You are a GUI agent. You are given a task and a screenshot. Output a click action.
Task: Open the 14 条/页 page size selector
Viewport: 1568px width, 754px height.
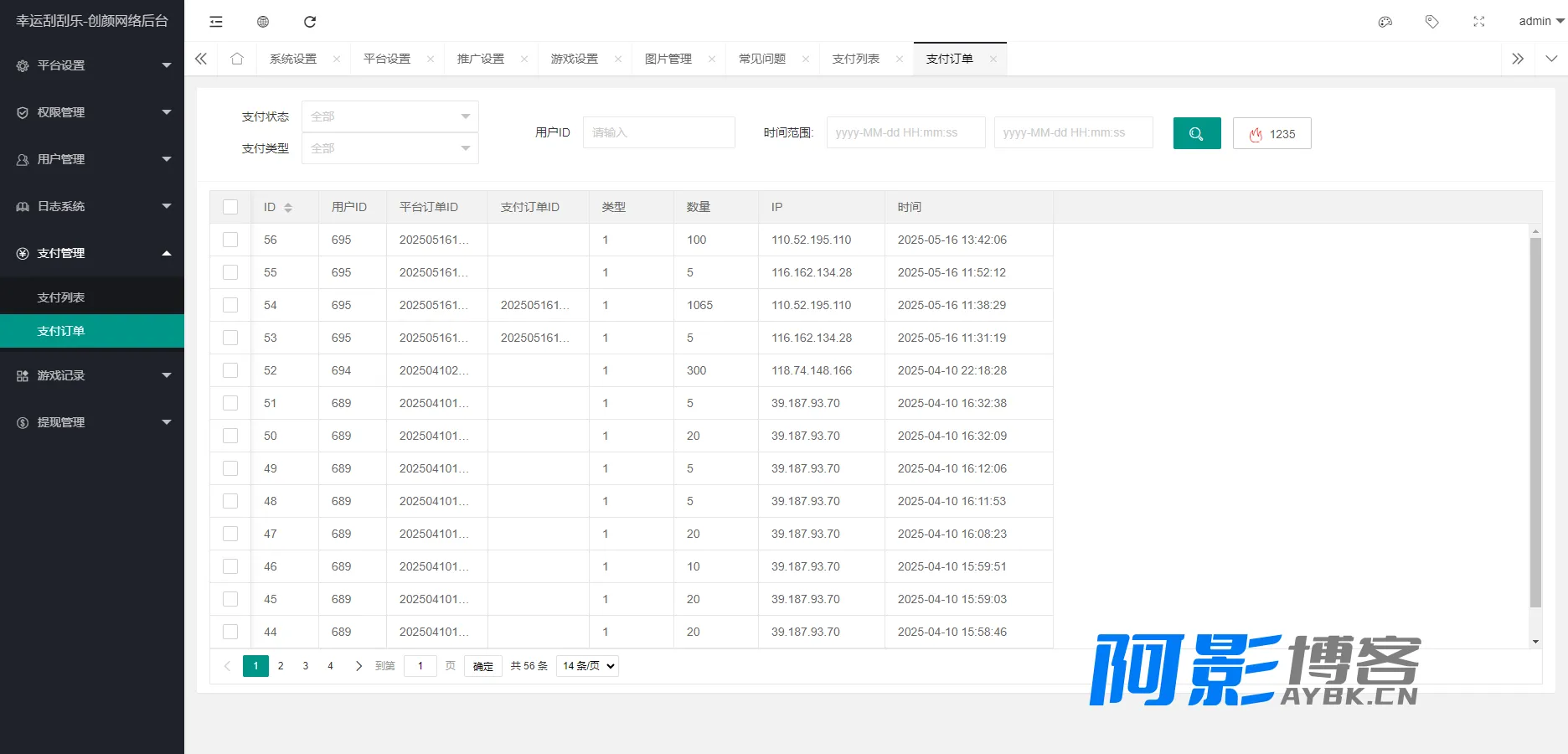pyautogui.click(x=588, y=666)
